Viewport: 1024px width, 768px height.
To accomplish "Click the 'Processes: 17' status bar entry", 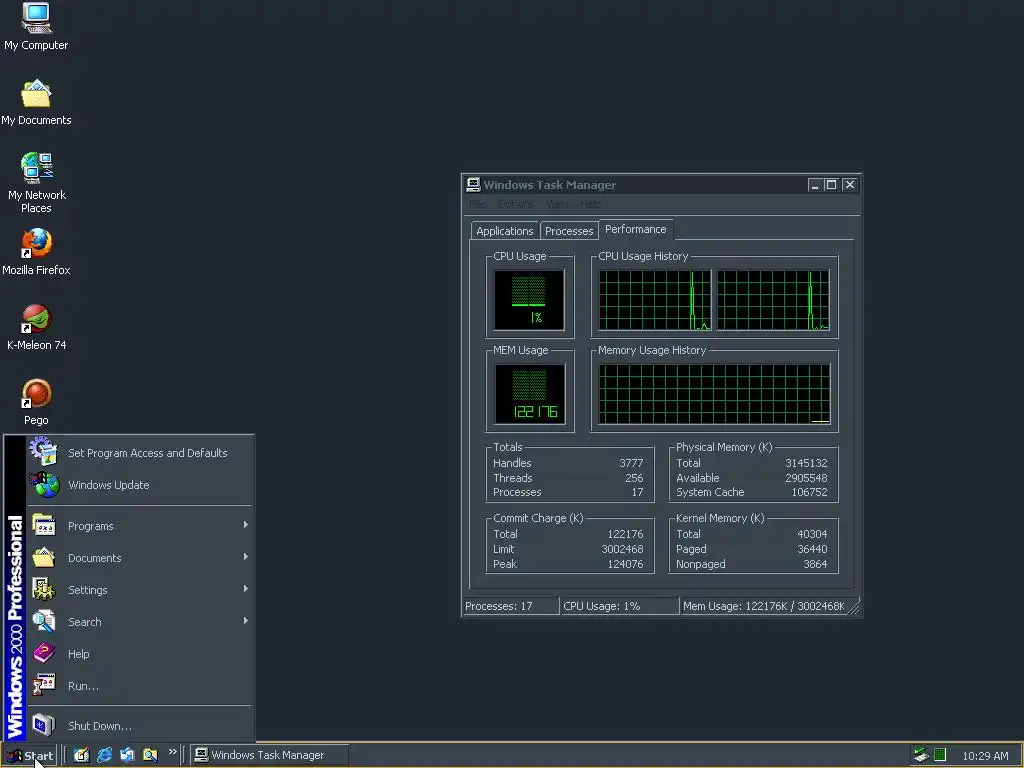I will (511, 606).
